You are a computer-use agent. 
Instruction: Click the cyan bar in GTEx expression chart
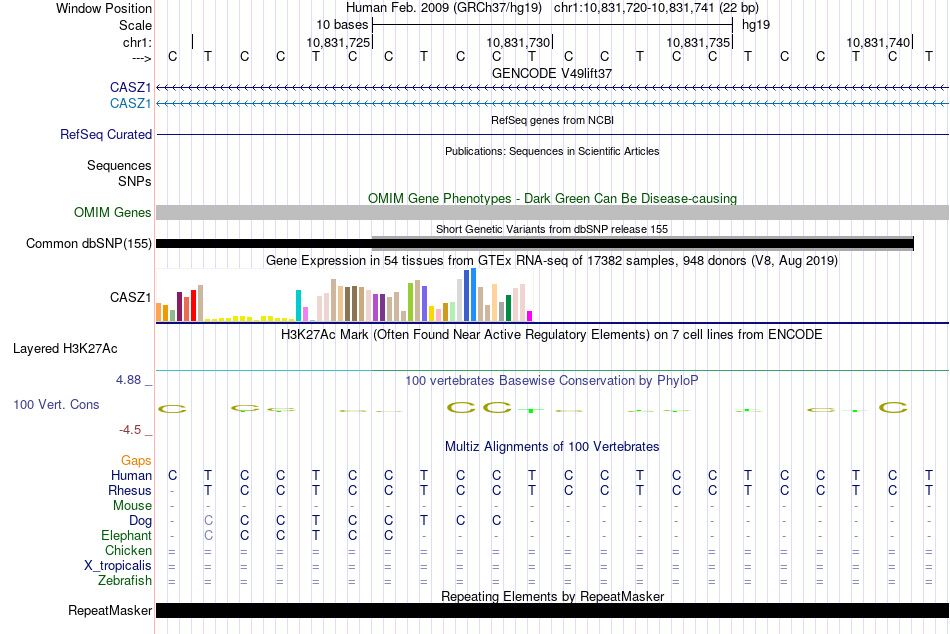click(x=299, y=305)
